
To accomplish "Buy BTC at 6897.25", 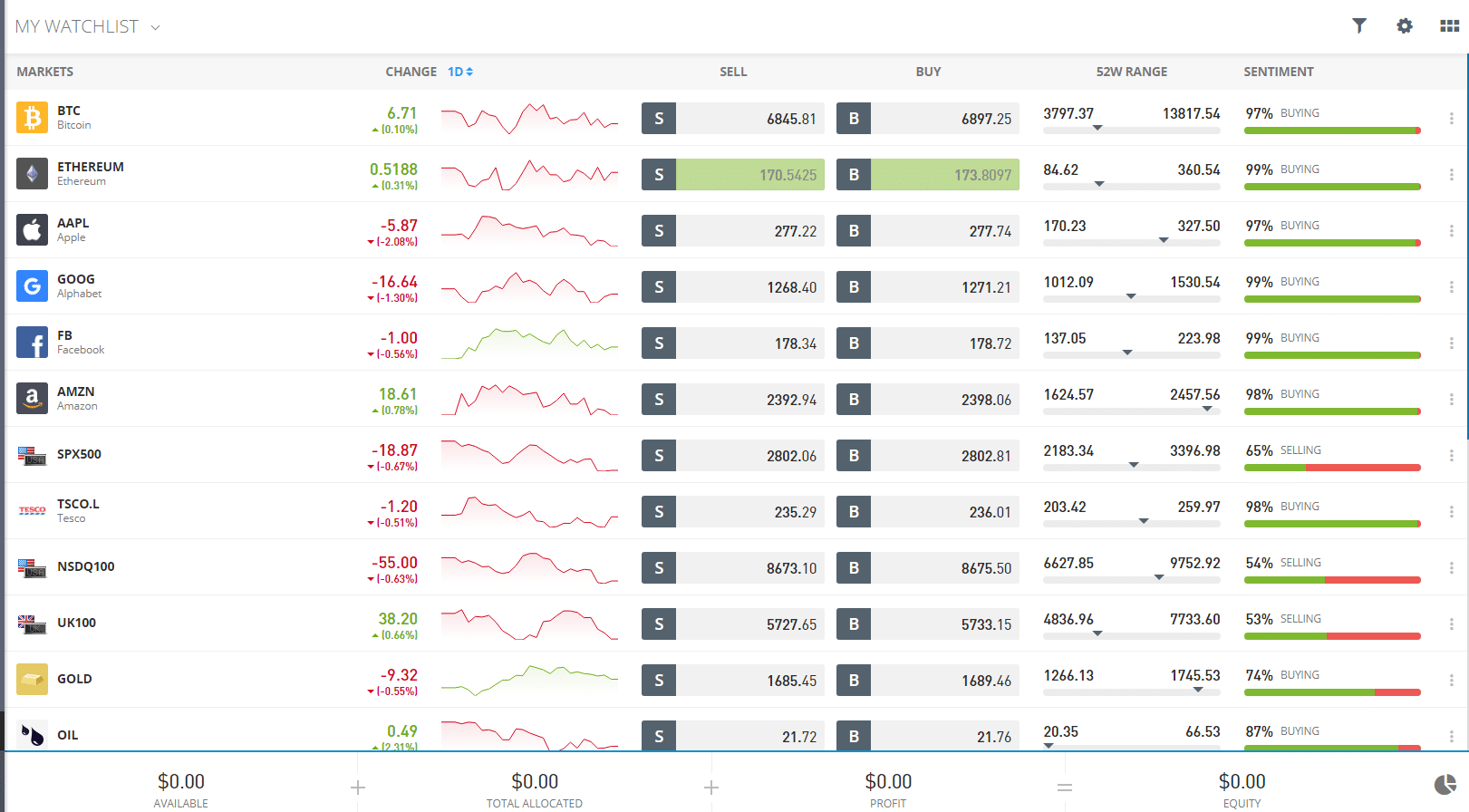I will 928,119.
